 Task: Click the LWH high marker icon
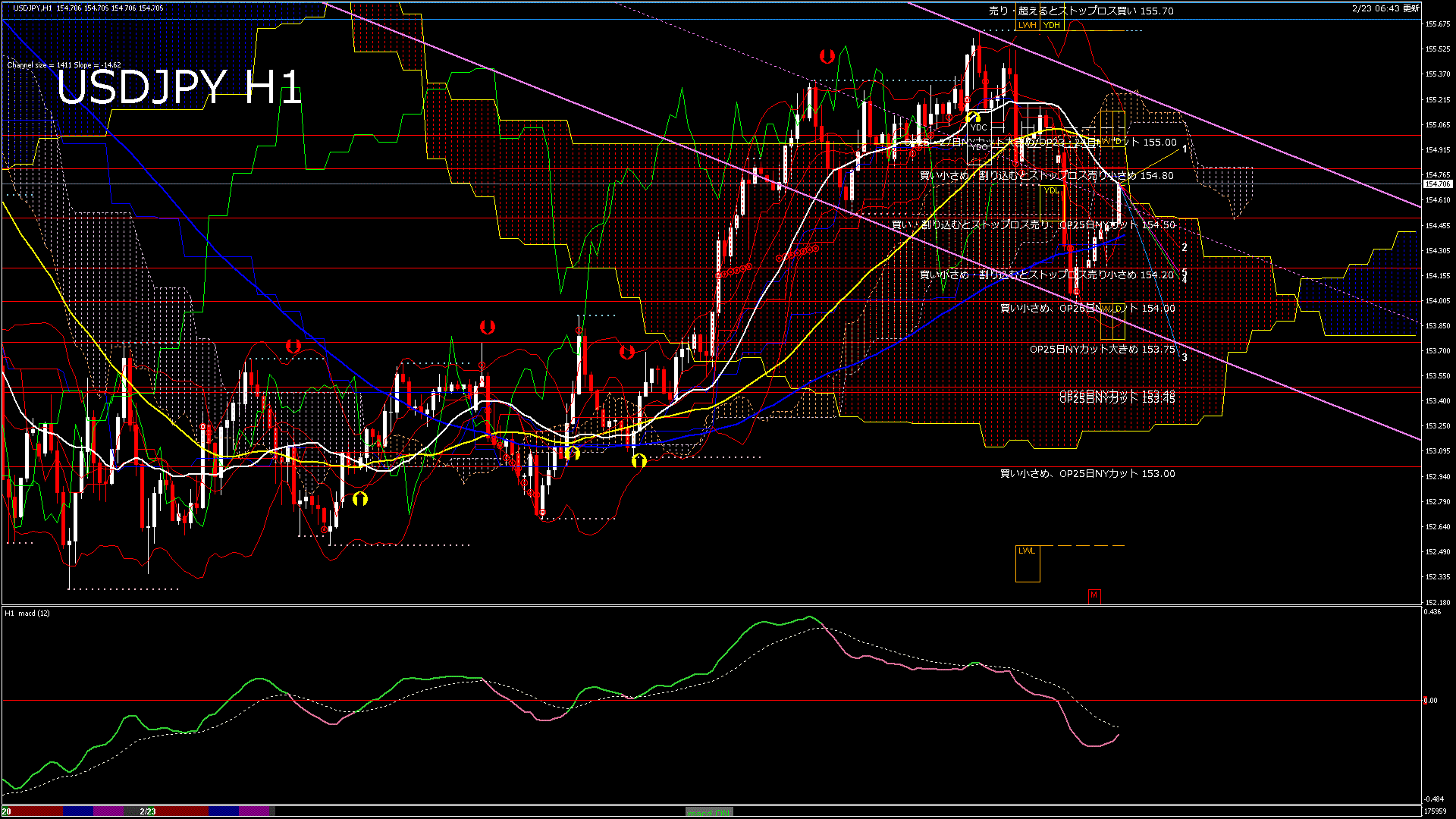(1028, 25)
